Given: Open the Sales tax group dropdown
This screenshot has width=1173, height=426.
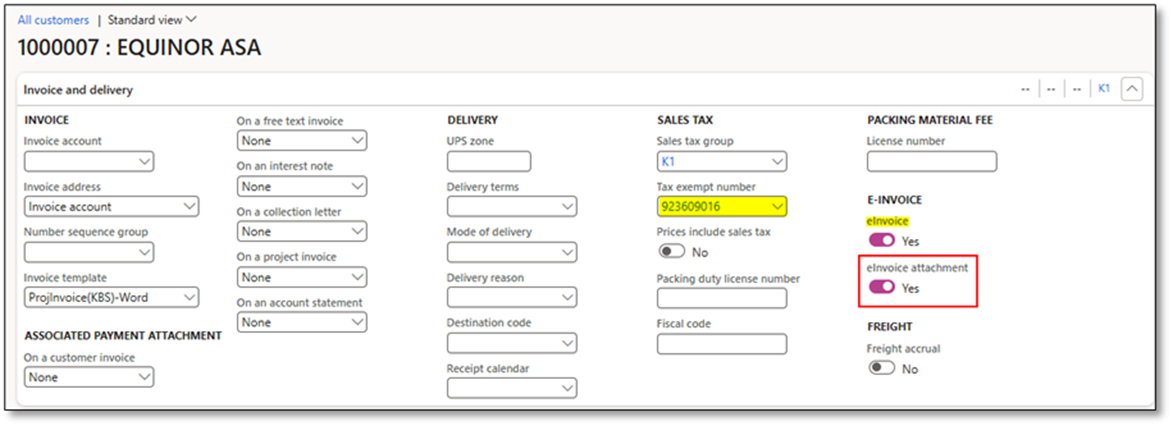Looking at the screenshot, I should click(721, 161).
